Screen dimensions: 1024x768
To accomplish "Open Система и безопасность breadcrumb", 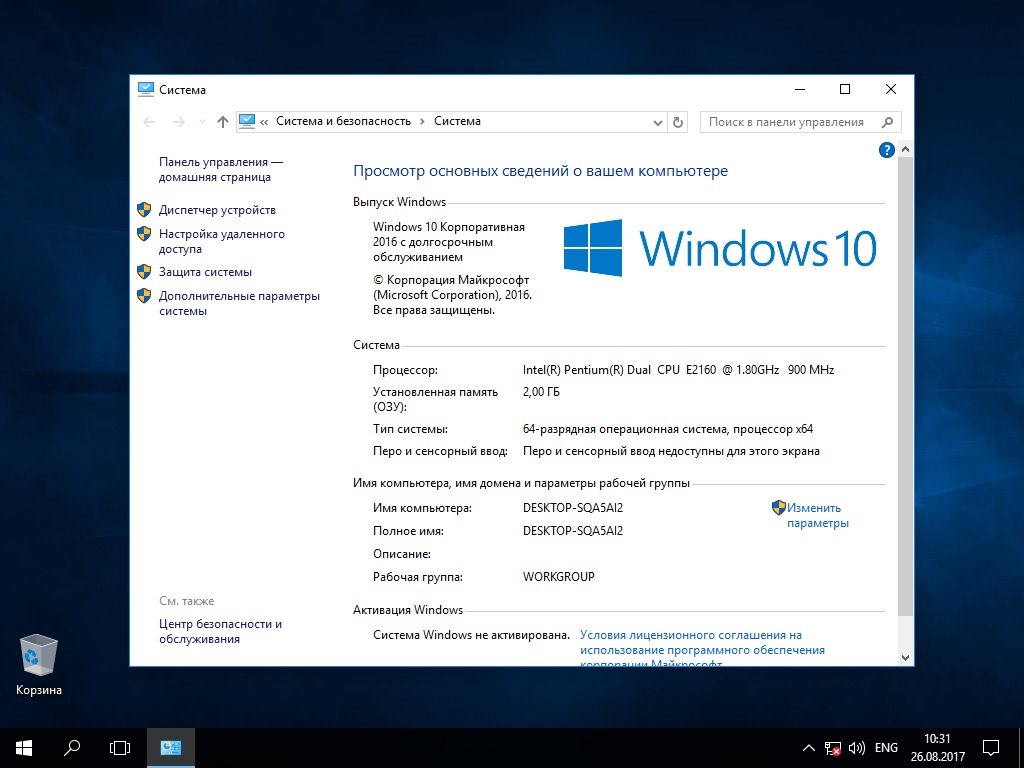I will 344,121.
